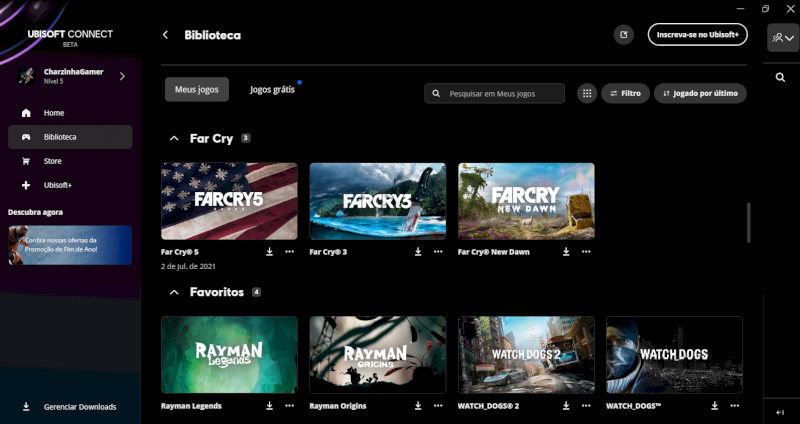Download Far Cry New Dawn
This screenshot has height=424, width=800.
[x=566, y=252]
